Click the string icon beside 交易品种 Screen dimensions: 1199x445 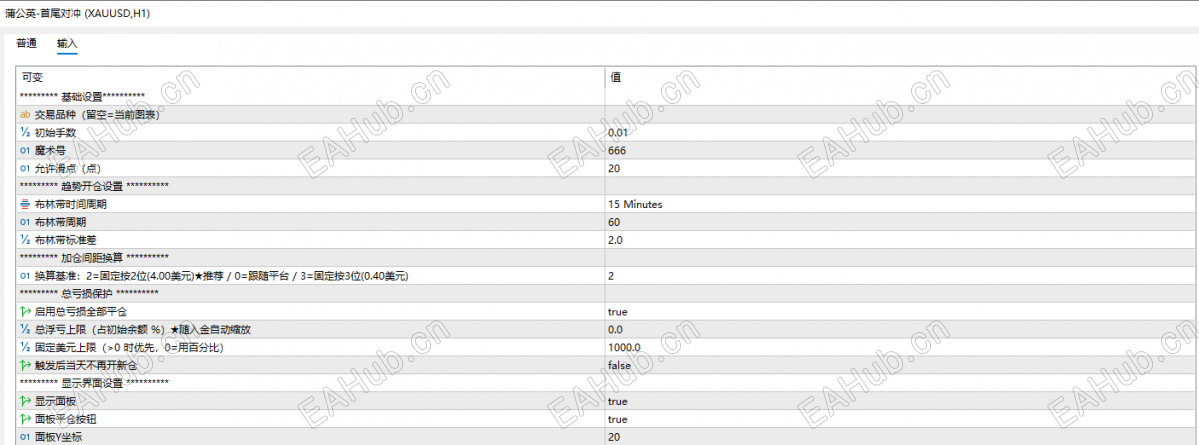click(25, 115)
